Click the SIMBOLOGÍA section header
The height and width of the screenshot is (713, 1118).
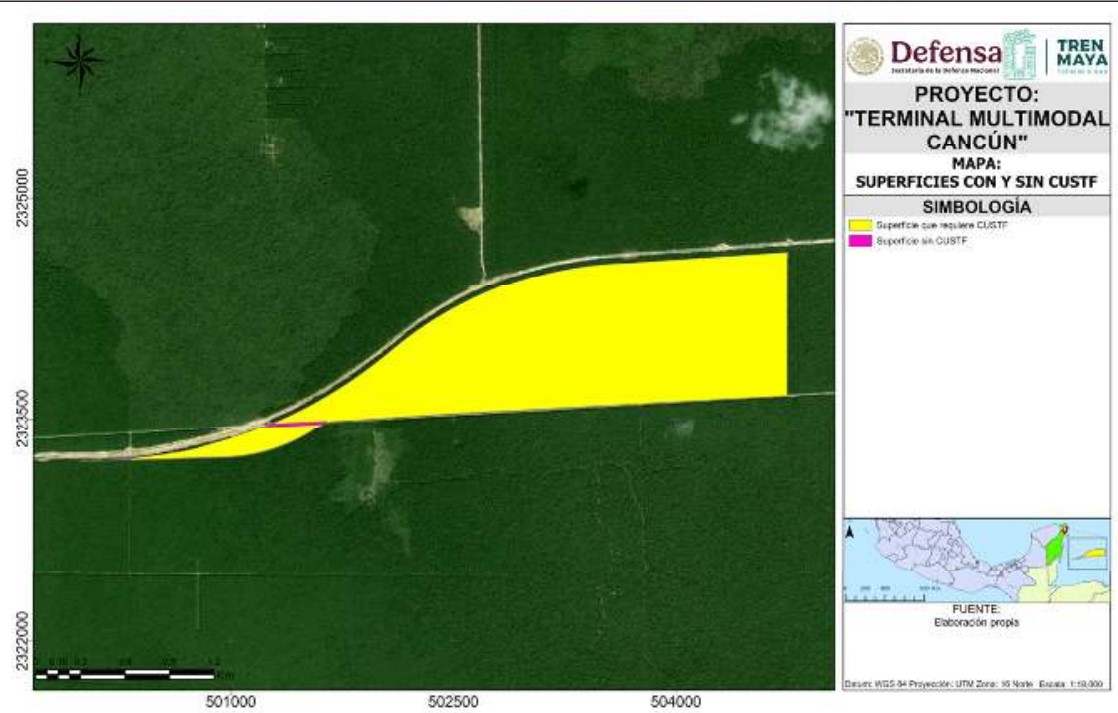click(x=977, y=206)
